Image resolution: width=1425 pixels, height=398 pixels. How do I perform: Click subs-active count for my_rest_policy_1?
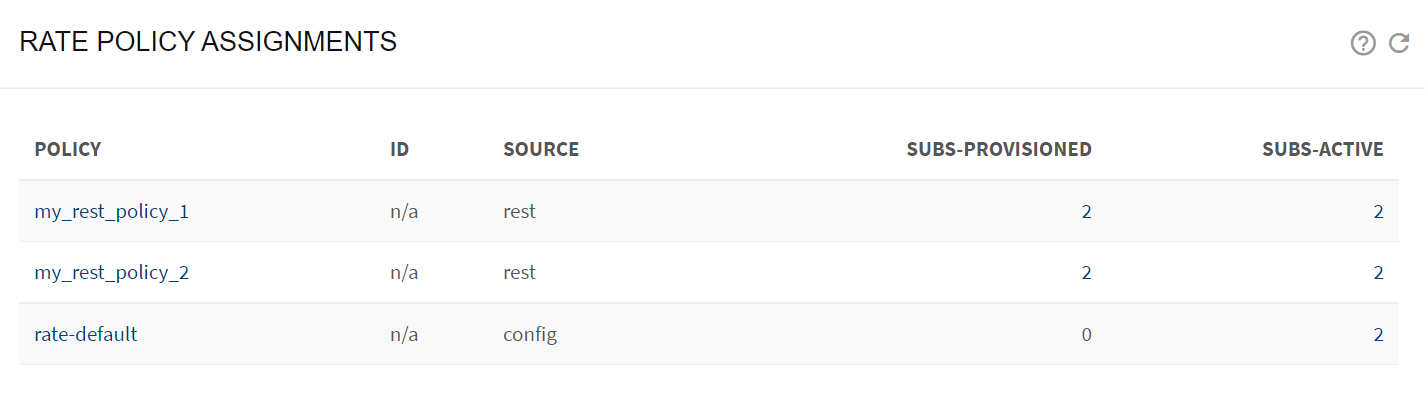click(1379, 212)
